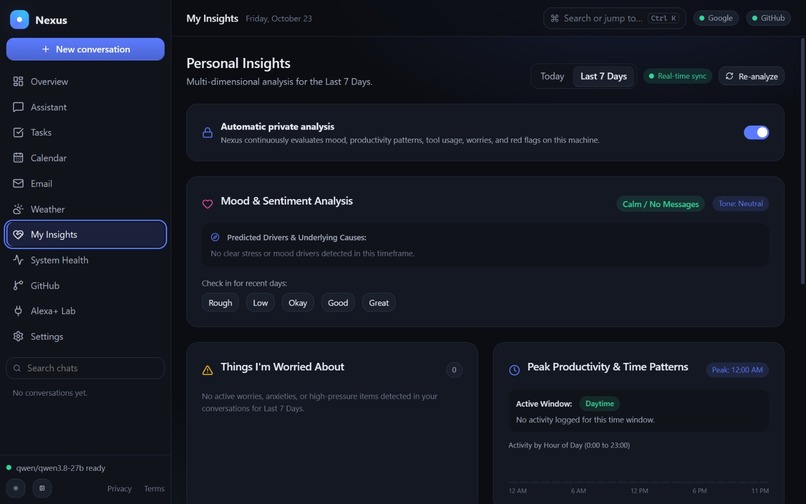
Task: Focus the Search chats field
Action: (x=85, y=368)
